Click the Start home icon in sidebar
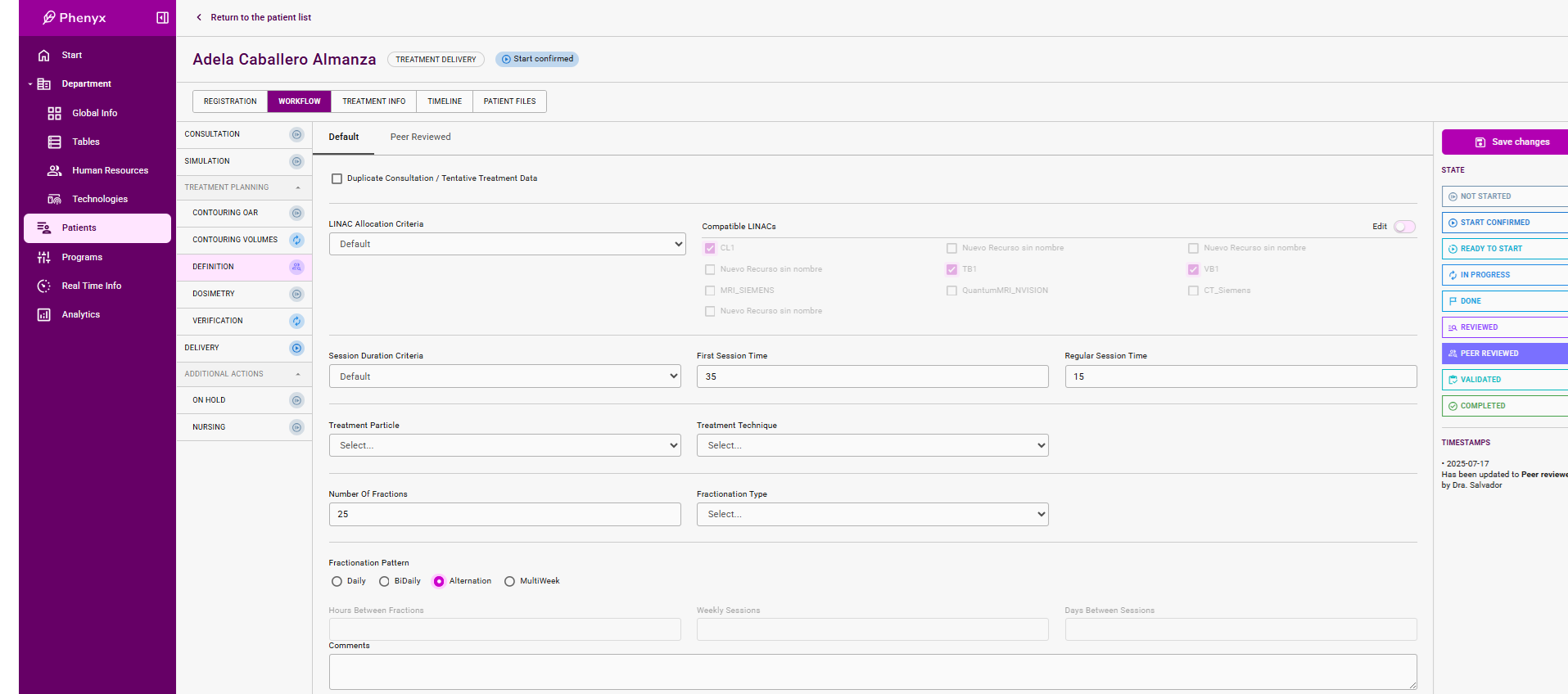The width and height of the screenshot is (1568, 694). click(x=44, y=56)
